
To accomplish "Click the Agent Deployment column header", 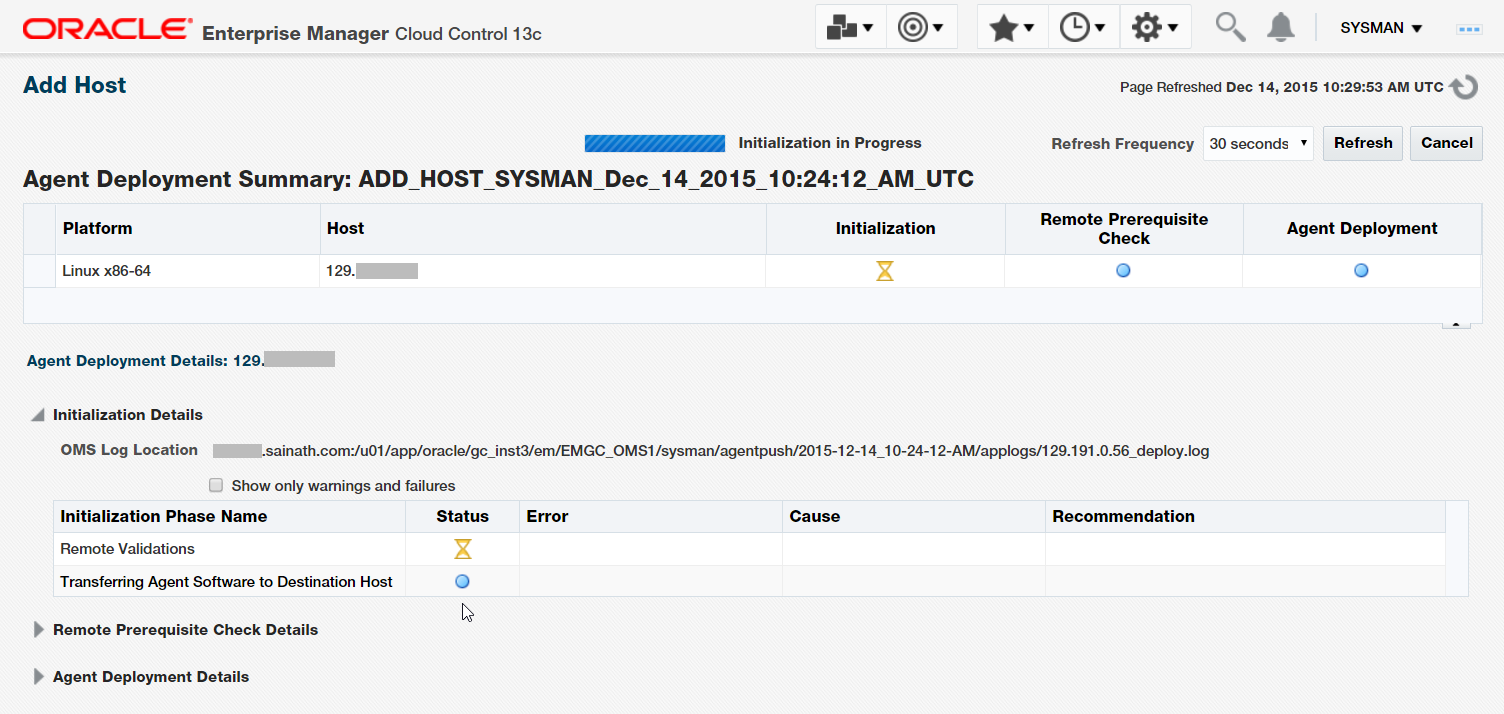I will tap(1362, 229).
